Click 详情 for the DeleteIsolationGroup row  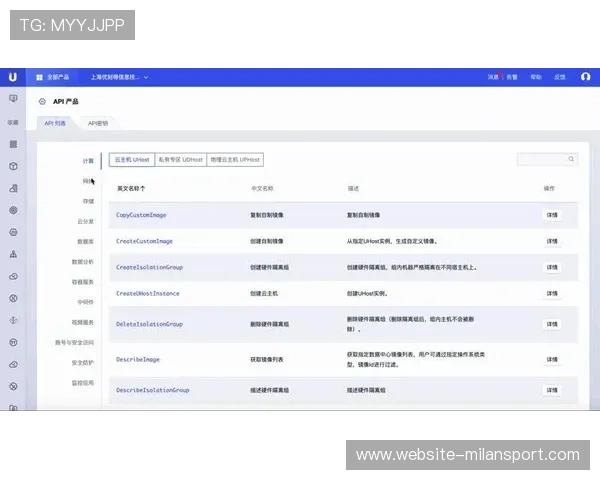point(552,324)
